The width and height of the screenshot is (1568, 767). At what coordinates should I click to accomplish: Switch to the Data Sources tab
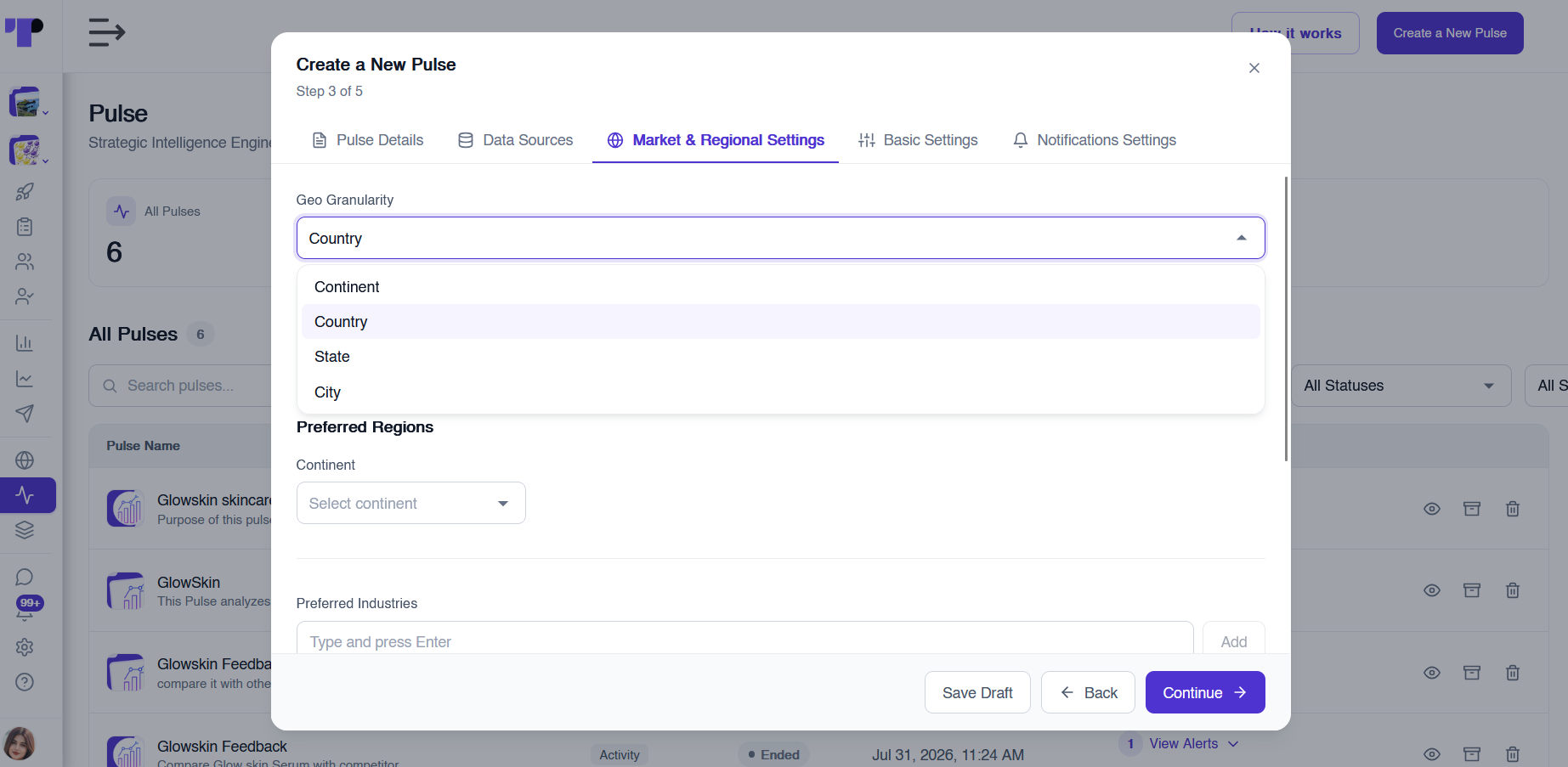pyautogui.click(x=515, y=140)
